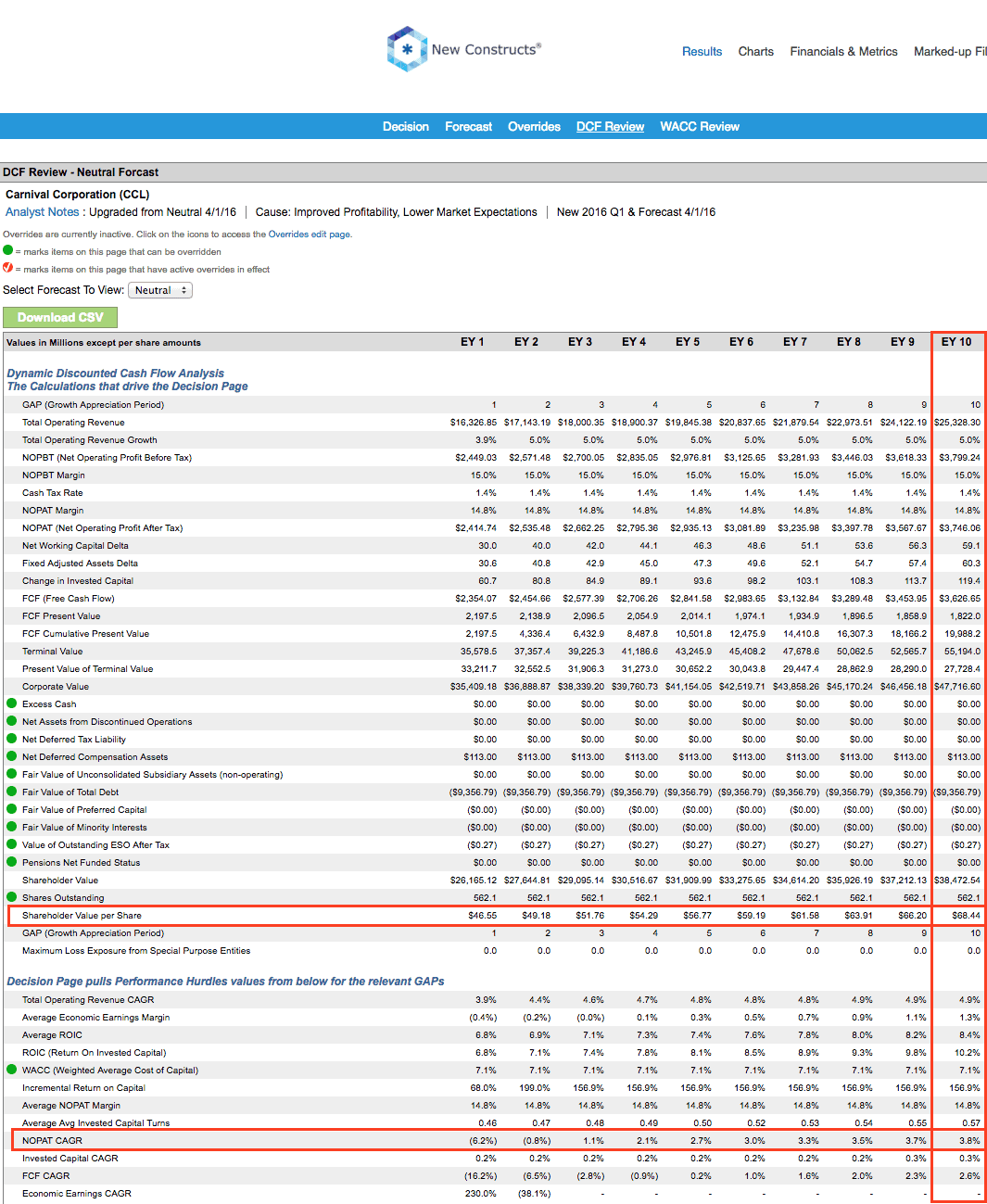This screenshot has height=1204, width=987.
Task: Select the DCF Review tab
Action: (610, 127)
